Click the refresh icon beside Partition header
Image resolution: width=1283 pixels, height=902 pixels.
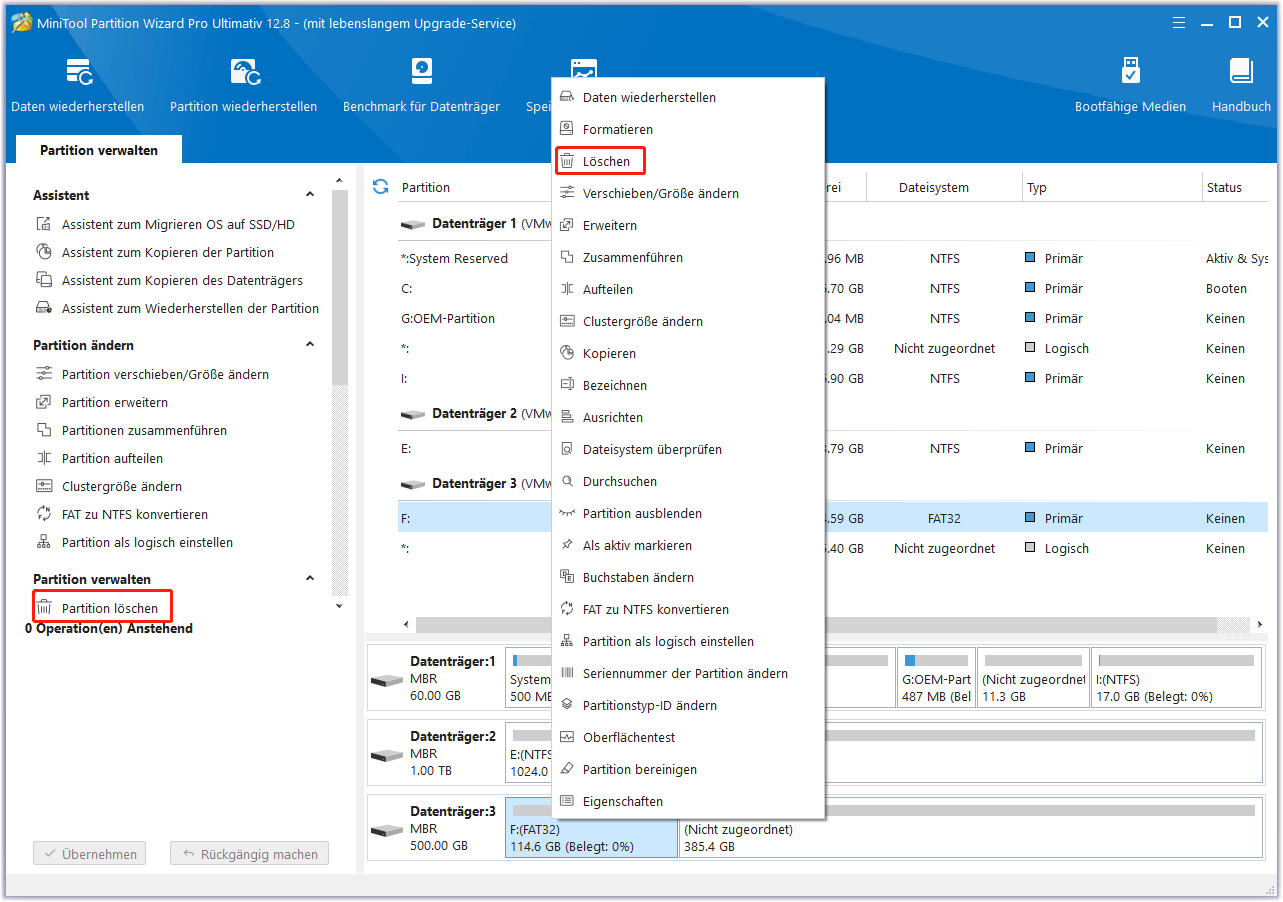pos(380,187)
